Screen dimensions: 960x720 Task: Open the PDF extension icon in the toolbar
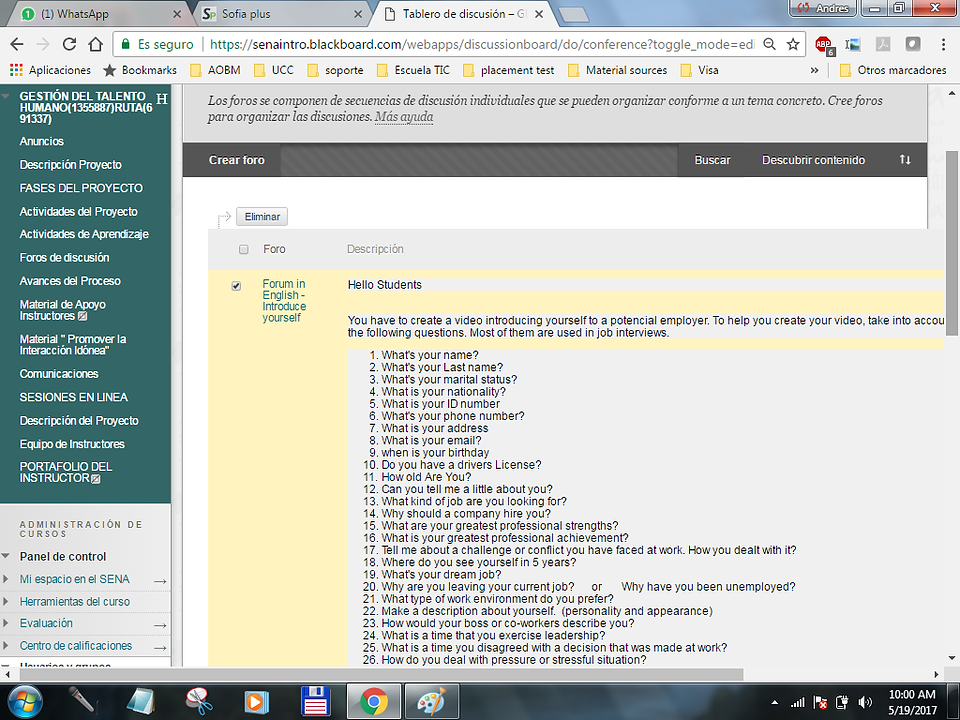coord(883,44)
